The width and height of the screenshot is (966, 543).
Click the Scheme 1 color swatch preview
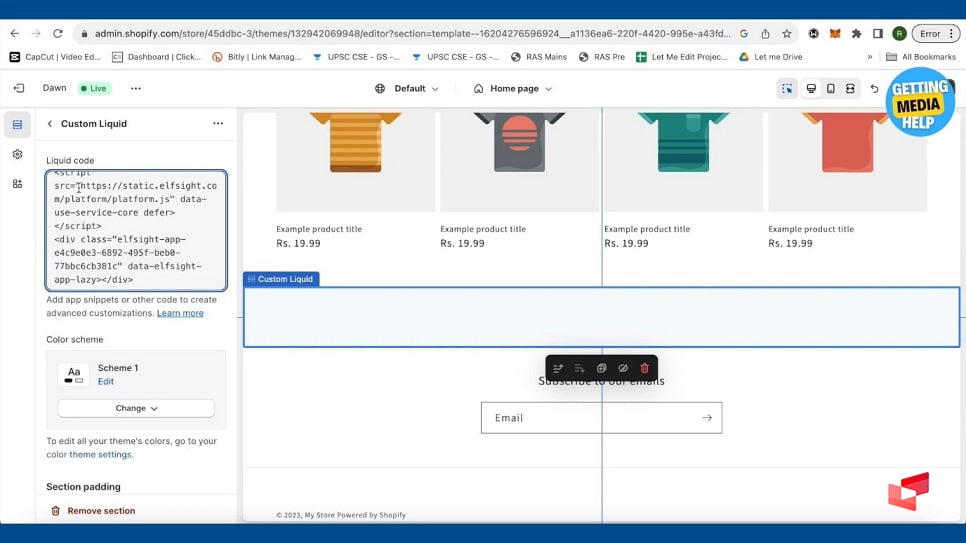[x=74, y=375]
